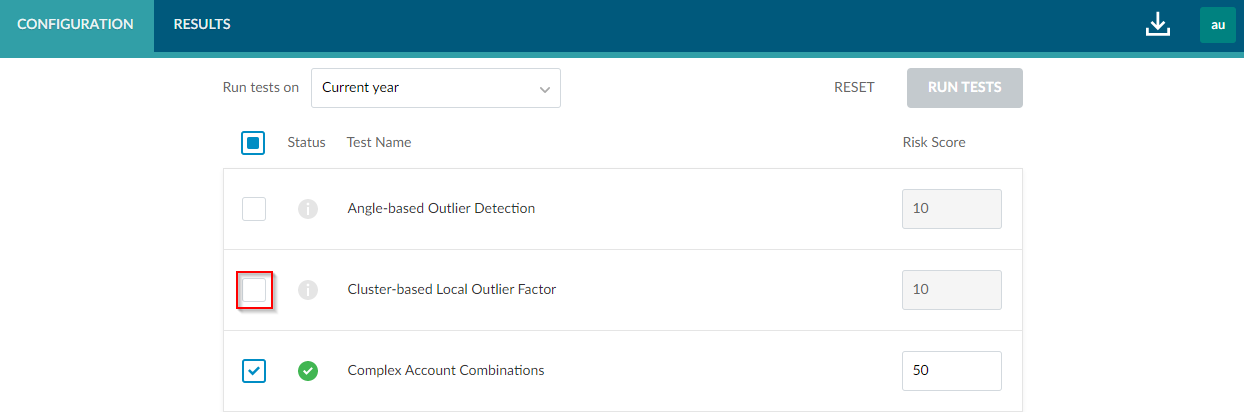1244x412 pixels.
Task: Click info status icon for Cluster-based Local Outlier Factor
Action: tap(308, 290)
